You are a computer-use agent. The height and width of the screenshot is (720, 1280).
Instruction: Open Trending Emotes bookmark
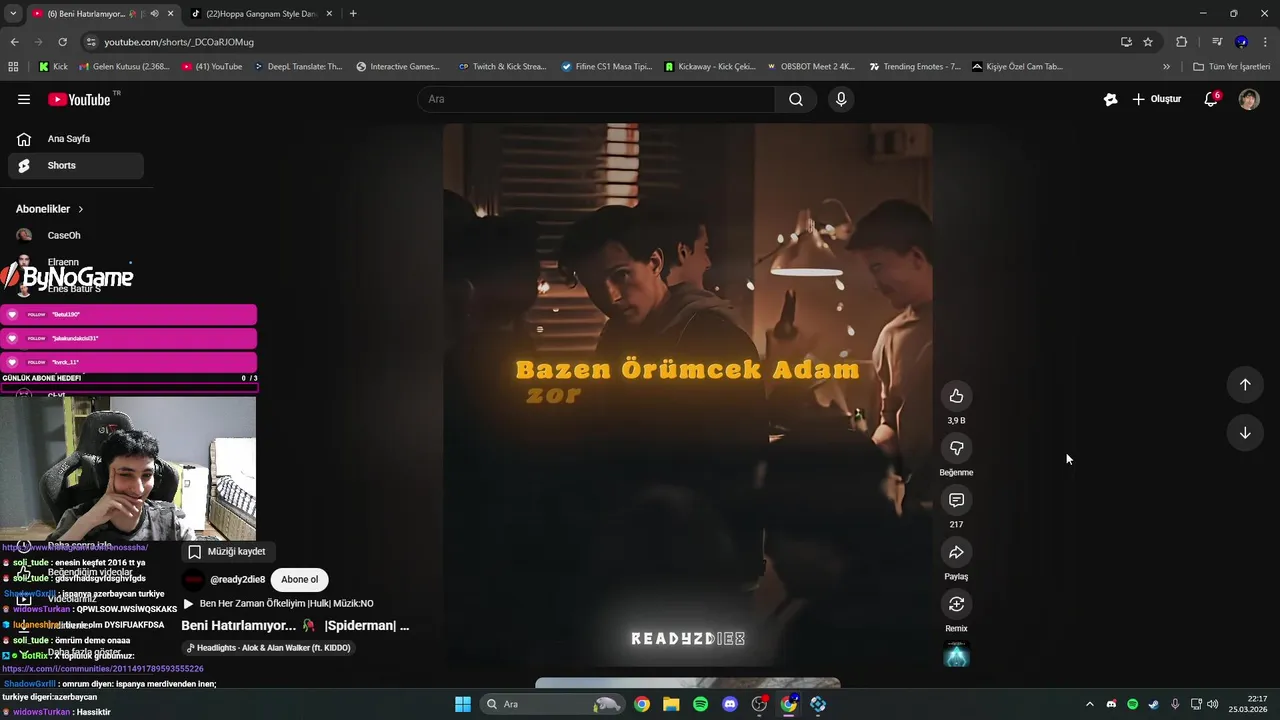click(x=915, y=67)
